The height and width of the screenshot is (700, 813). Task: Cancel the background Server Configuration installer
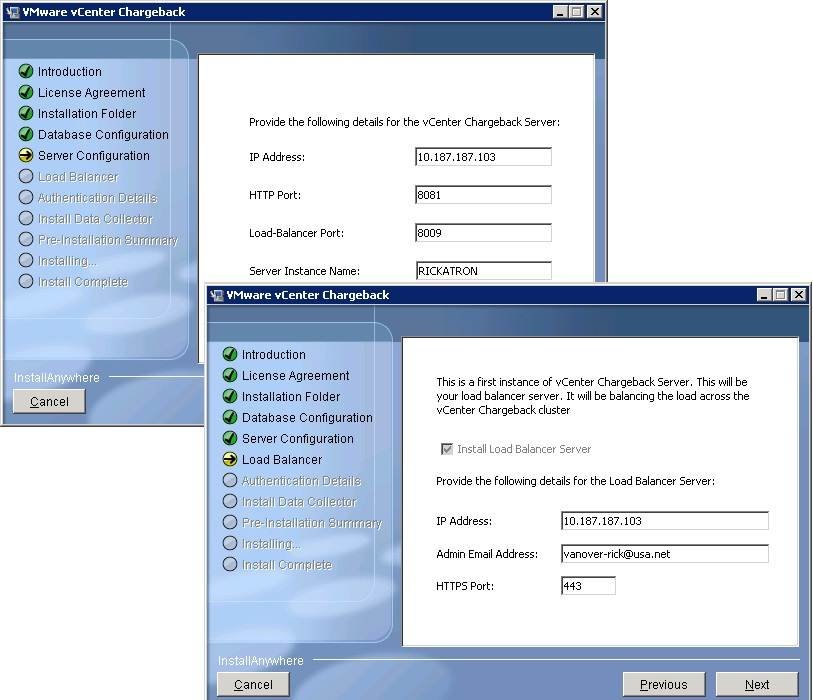click(x=49, y=401)
